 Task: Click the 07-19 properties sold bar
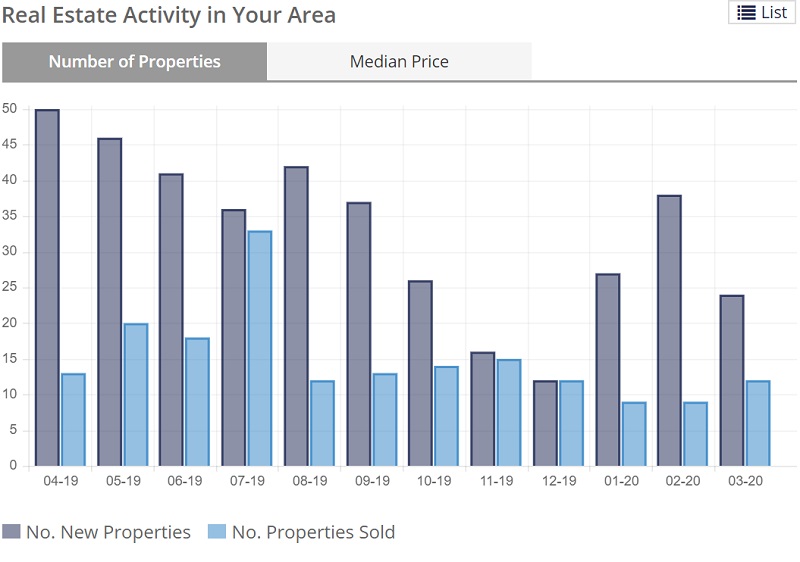coord(259,348)
